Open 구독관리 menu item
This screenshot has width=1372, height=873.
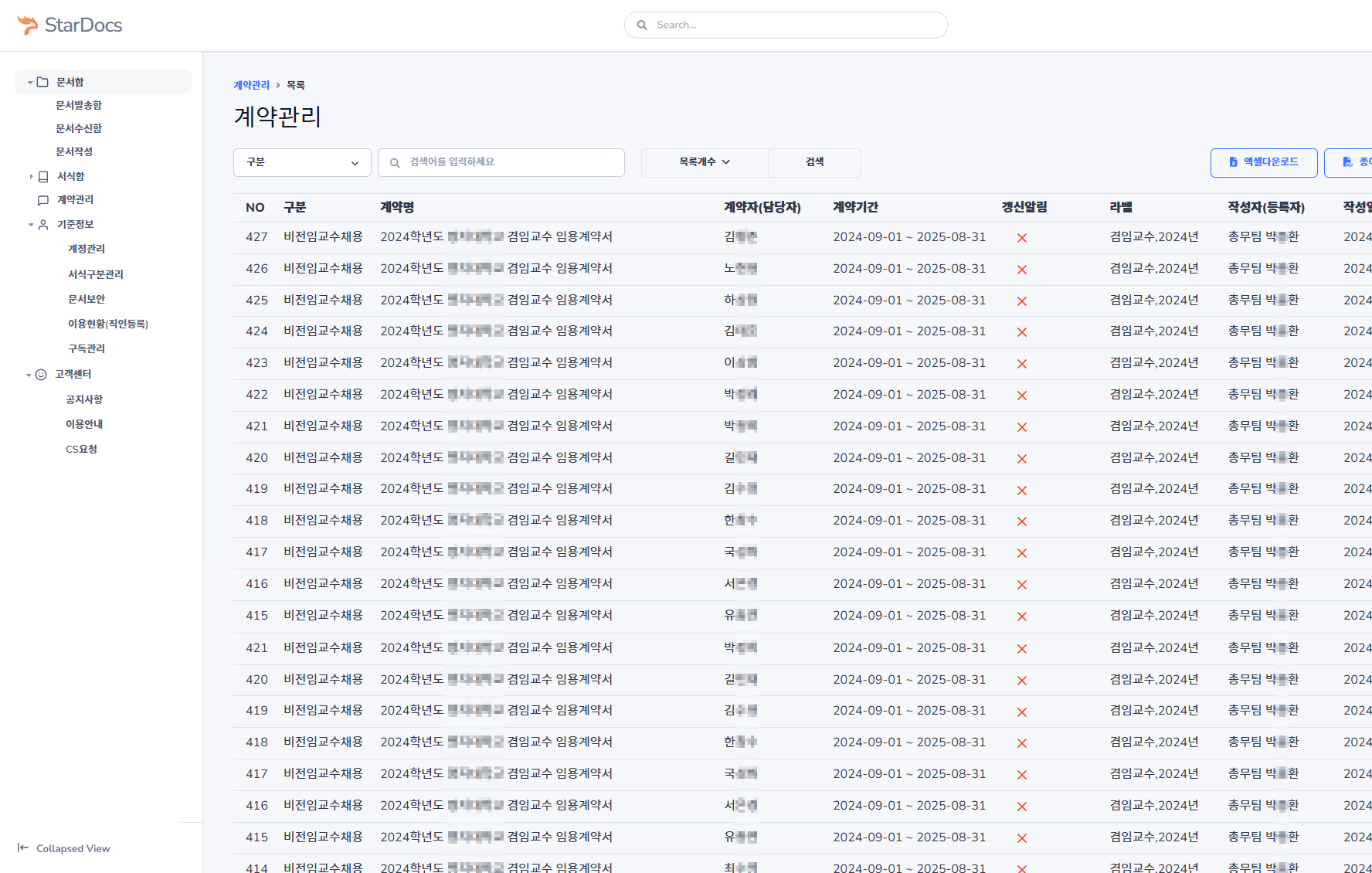(87, 348)
